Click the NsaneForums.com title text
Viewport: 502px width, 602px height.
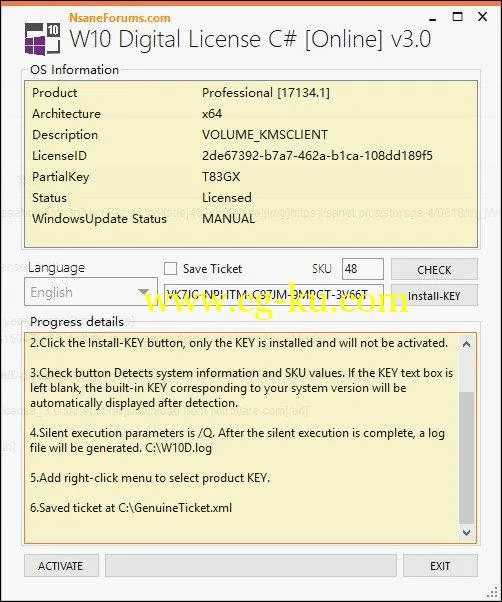pyautogui.click(x=120, y=18)
